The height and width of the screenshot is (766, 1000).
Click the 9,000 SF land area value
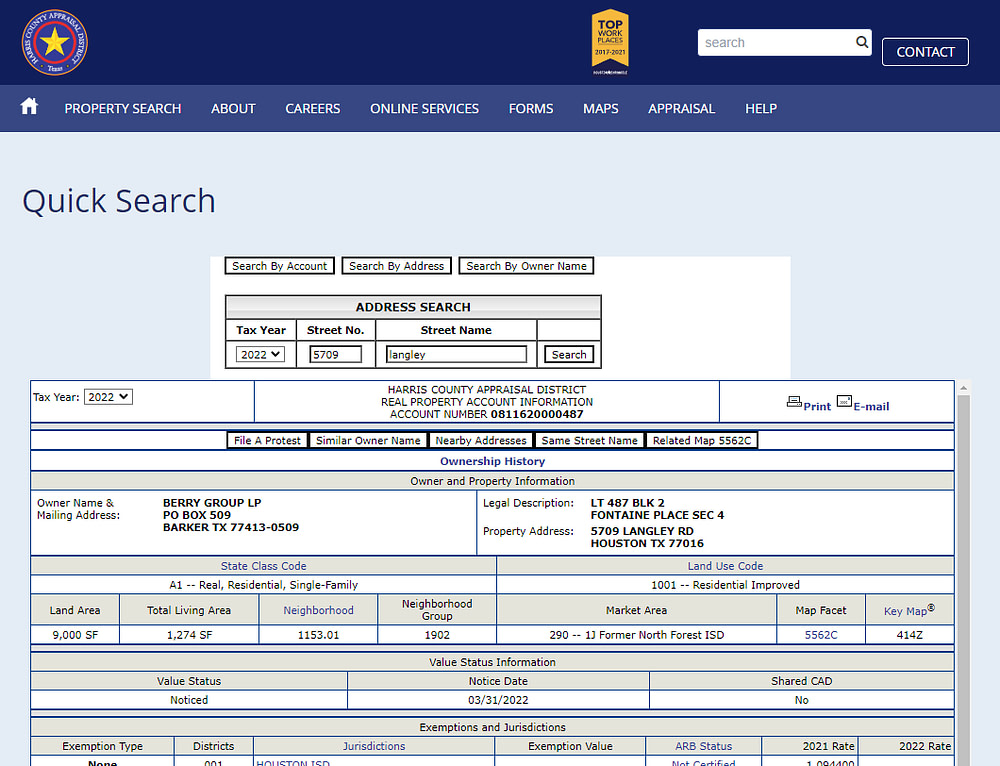pos(75,635)
